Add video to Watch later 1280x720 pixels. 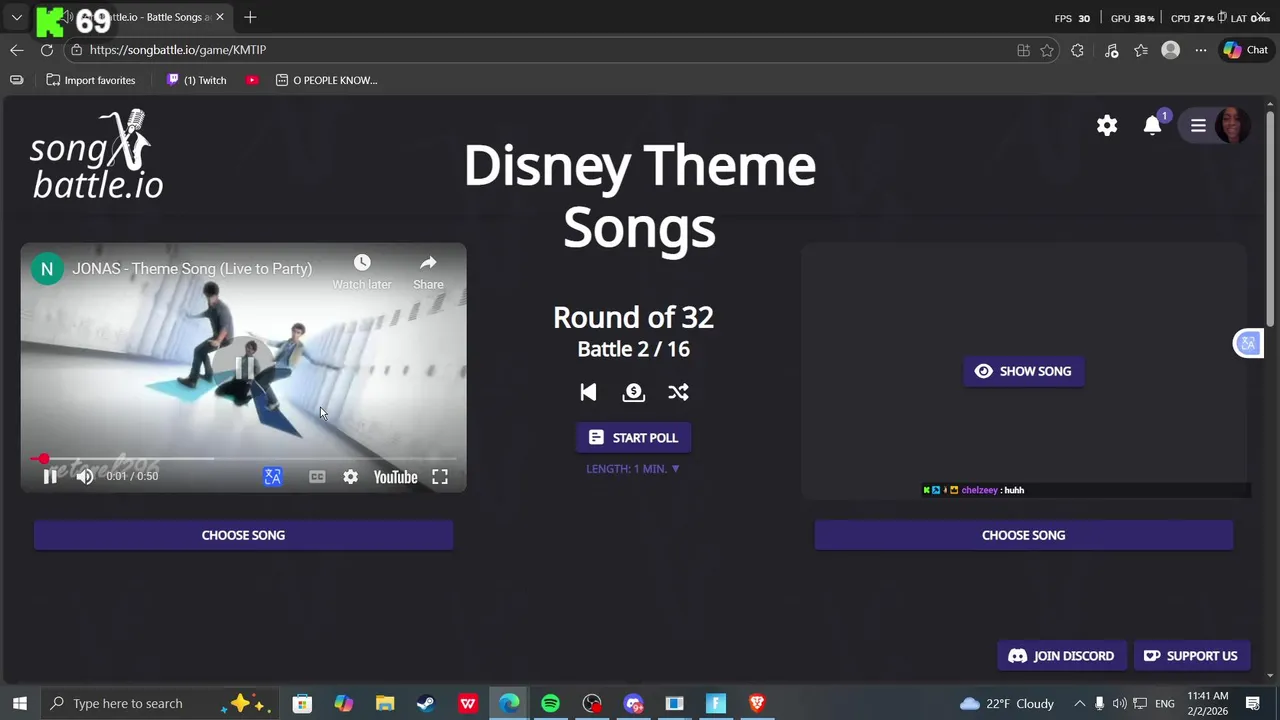(362, 271)
